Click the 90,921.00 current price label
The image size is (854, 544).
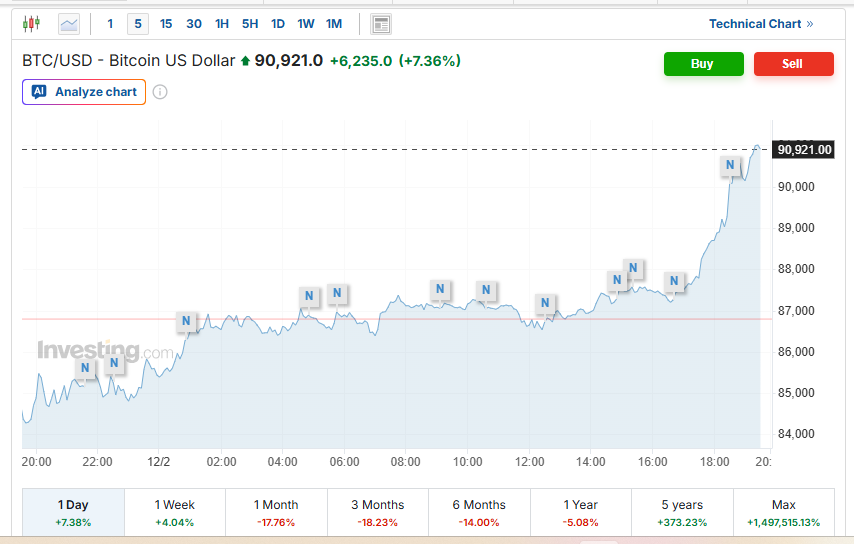(x=804, y=149)
